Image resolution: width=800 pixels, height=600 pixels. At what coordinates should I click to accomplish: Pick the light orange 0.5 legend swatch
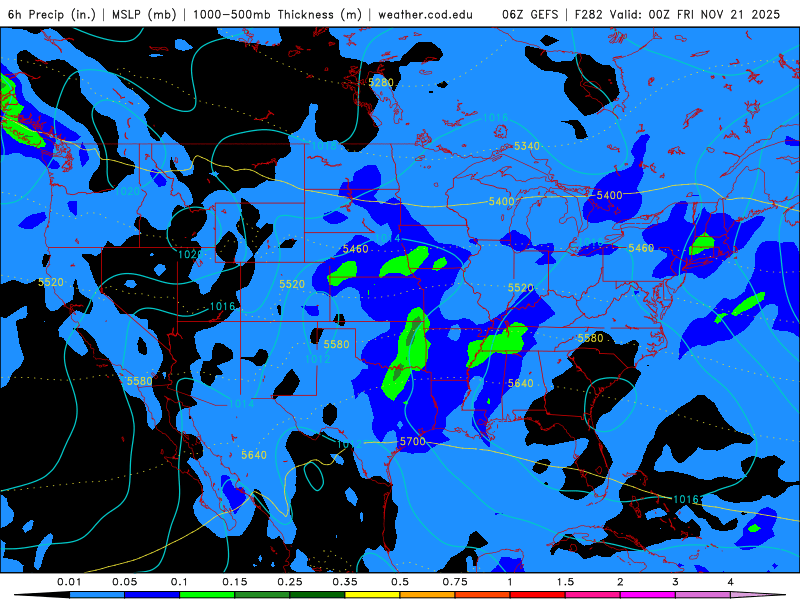(x=428, y=595)
